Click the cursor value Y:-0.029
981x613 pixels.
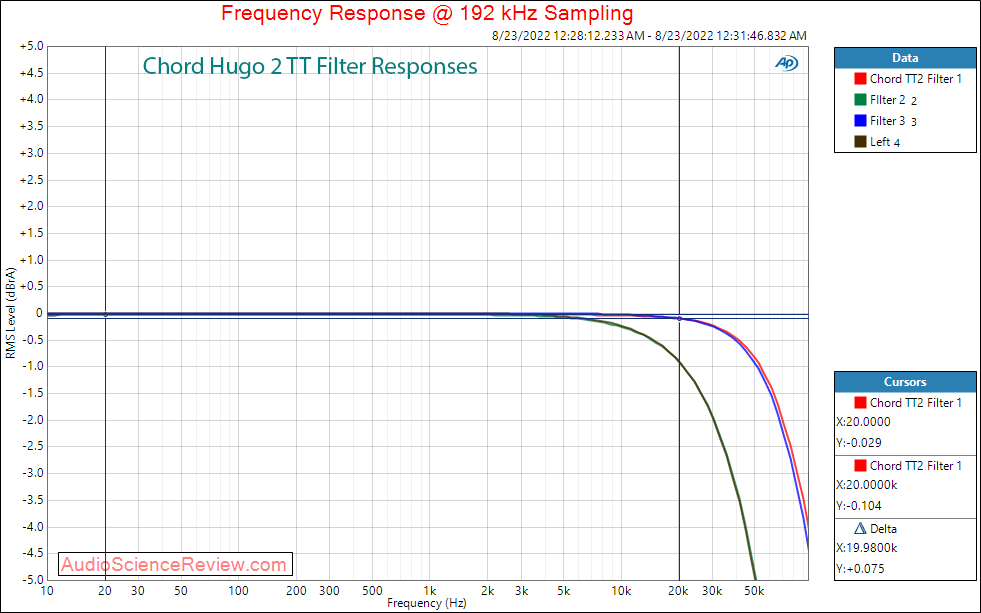pyautogui.click(x=859, y=443)
